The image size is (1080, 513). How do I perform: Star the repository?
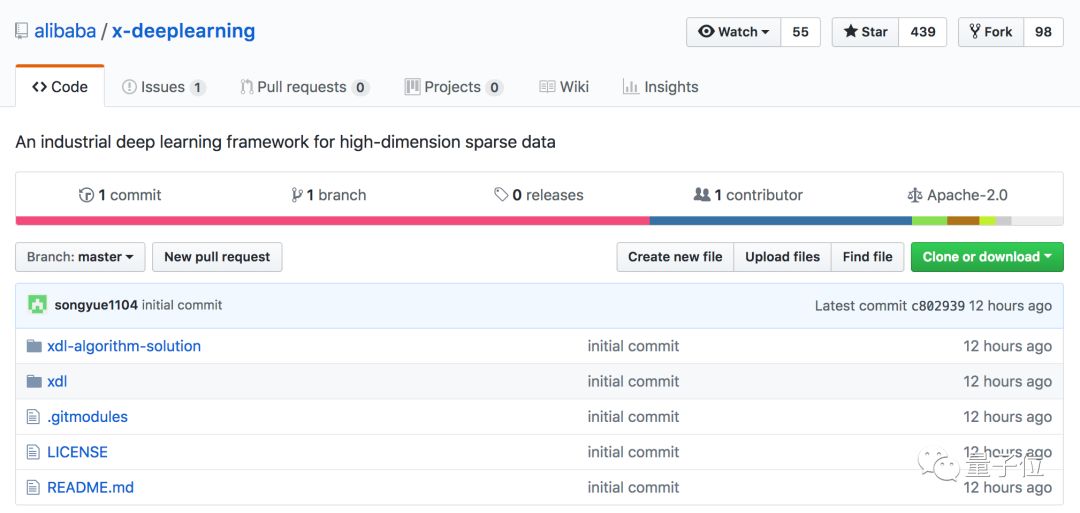click(865, 32)
